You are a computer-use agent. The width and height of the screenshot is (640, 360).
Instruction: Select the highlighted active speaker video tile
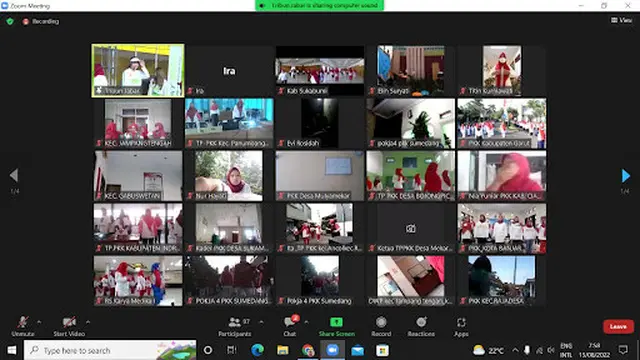click(x=138, y=71)
